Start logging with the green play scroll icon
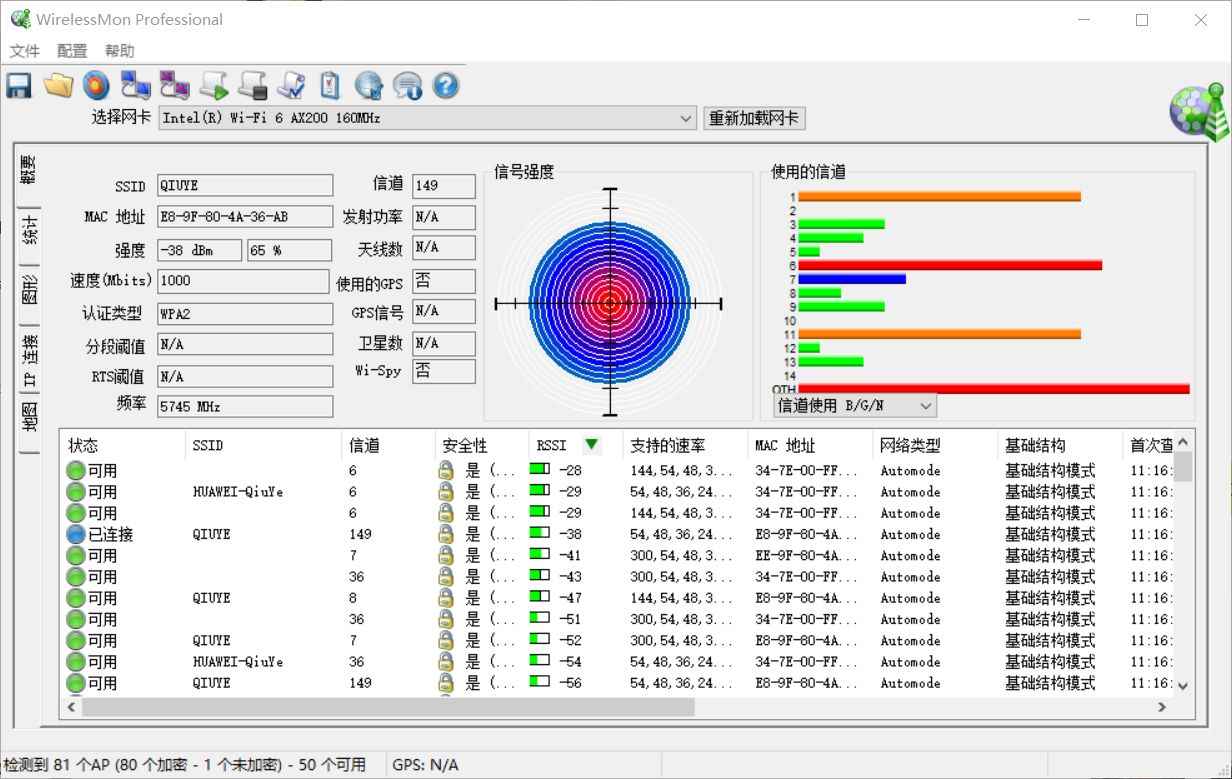The height and width of the screenshot is (779, 1232). tap(214, 86)
